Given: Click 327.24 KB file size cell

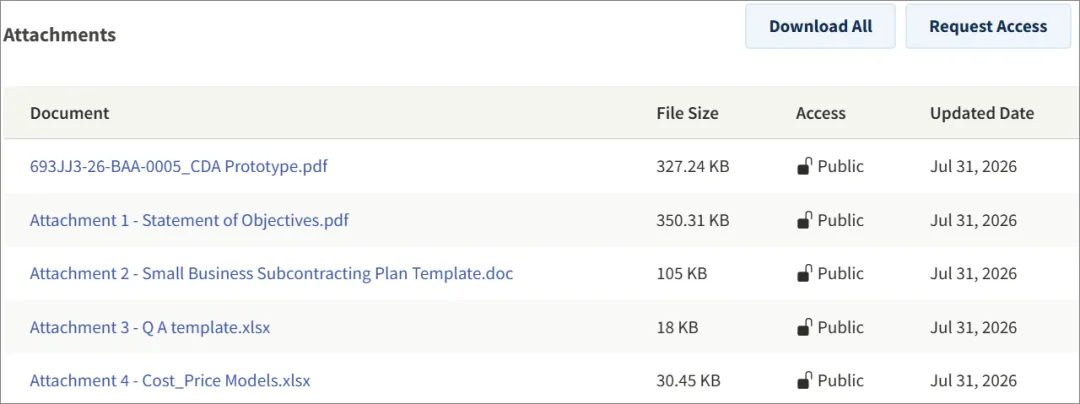Looking at the screenshot, I should point(693,167).
